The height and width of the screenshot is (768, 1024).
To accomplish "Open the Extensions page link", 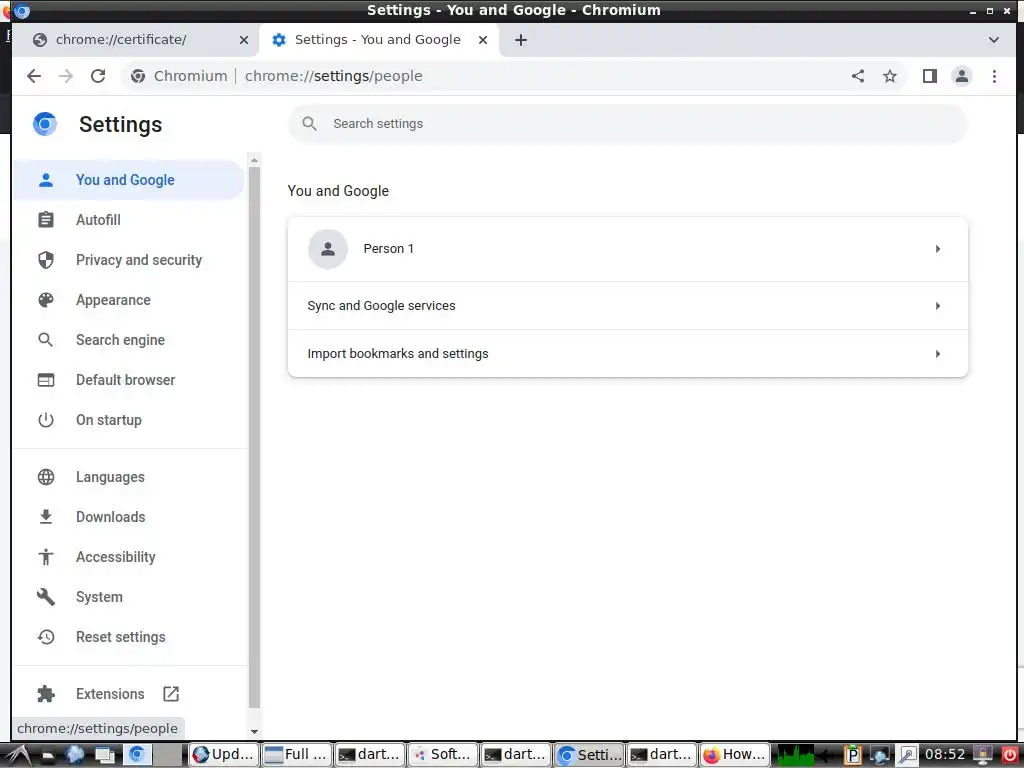I will click(x=129, y=694).
